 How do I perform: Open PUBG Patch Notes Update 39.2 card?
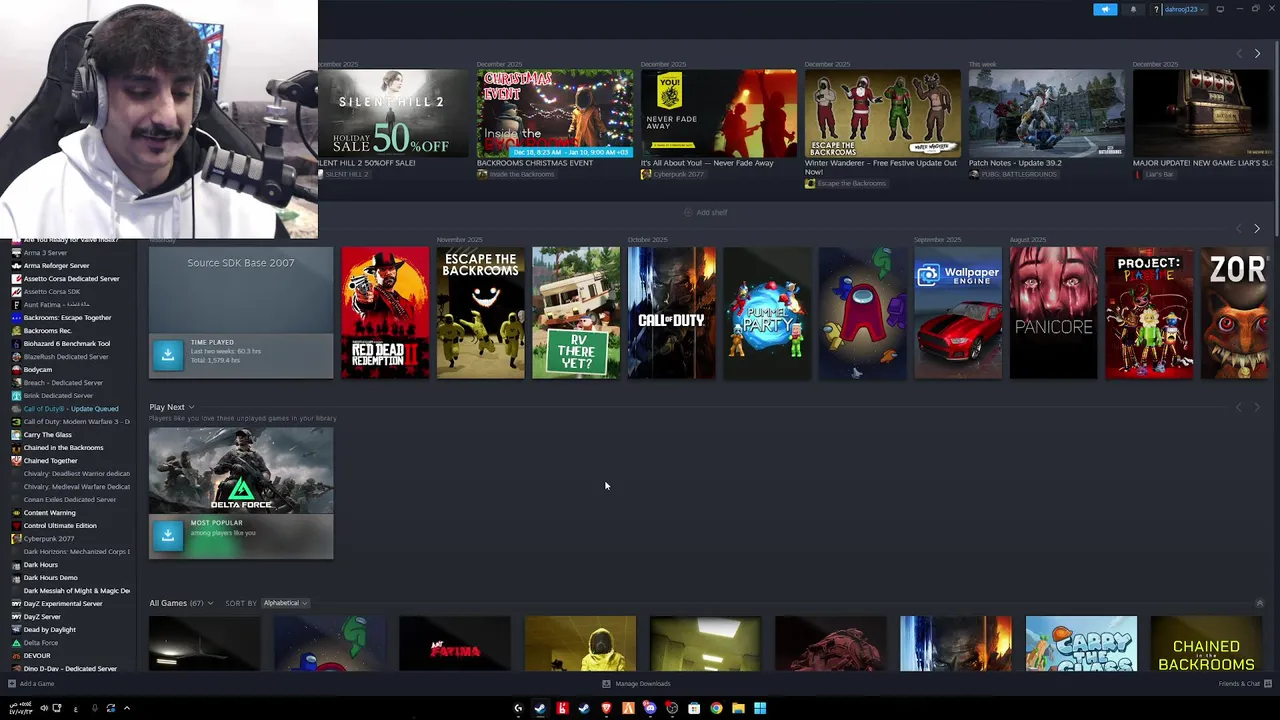click(1047, 113)
